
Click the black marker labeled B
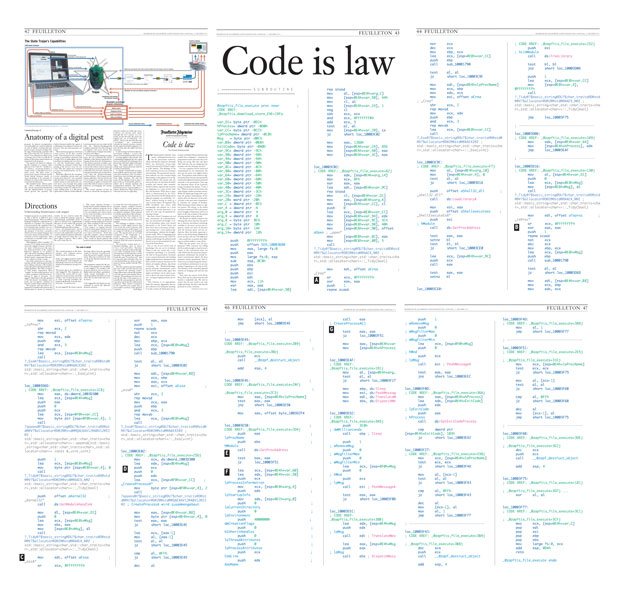pos(516,227)
